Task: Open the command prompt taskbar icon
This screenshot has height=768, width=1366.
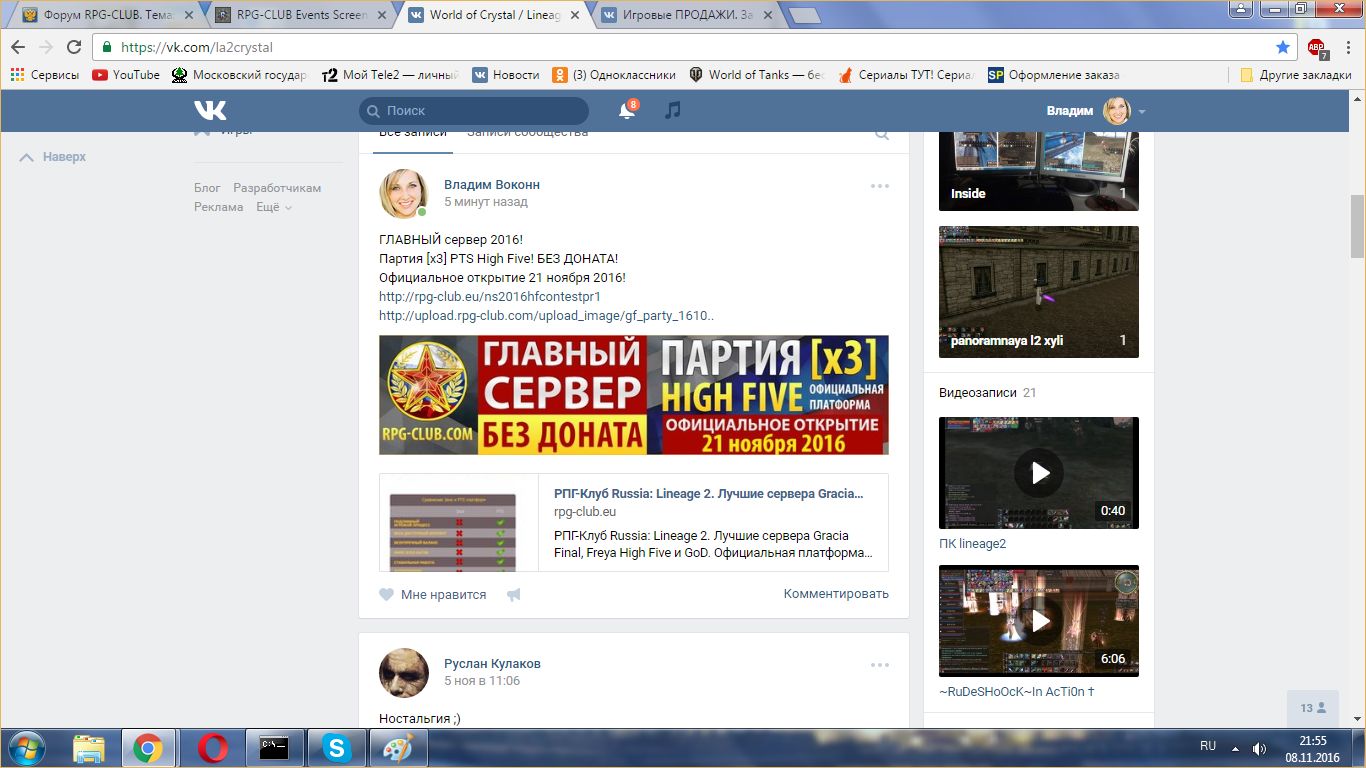Action: click(x=275, y=748)
